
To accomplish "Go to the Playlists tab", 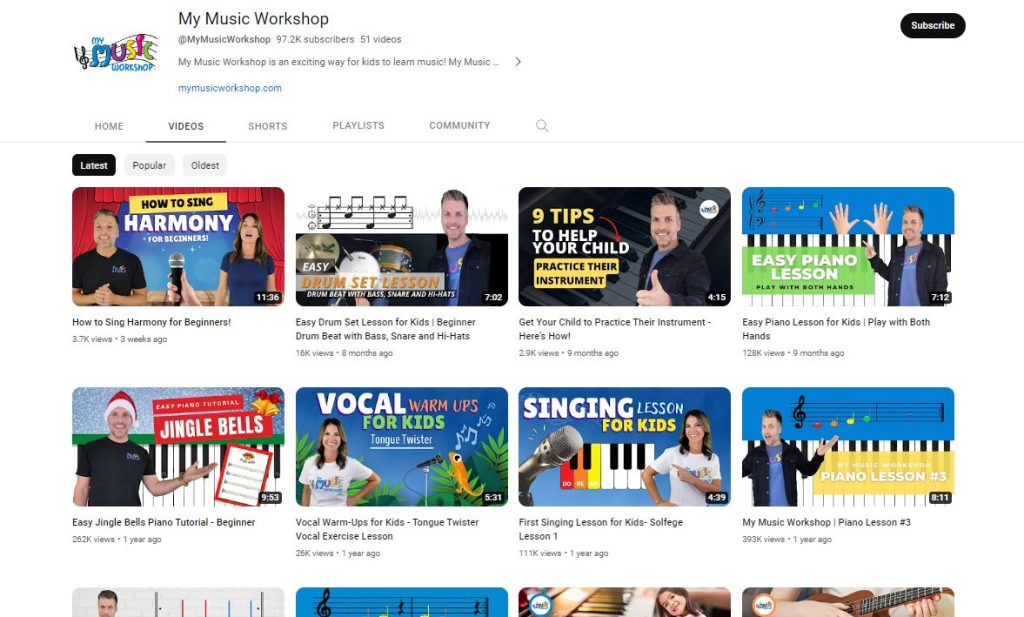I will [x=358, y=126].
